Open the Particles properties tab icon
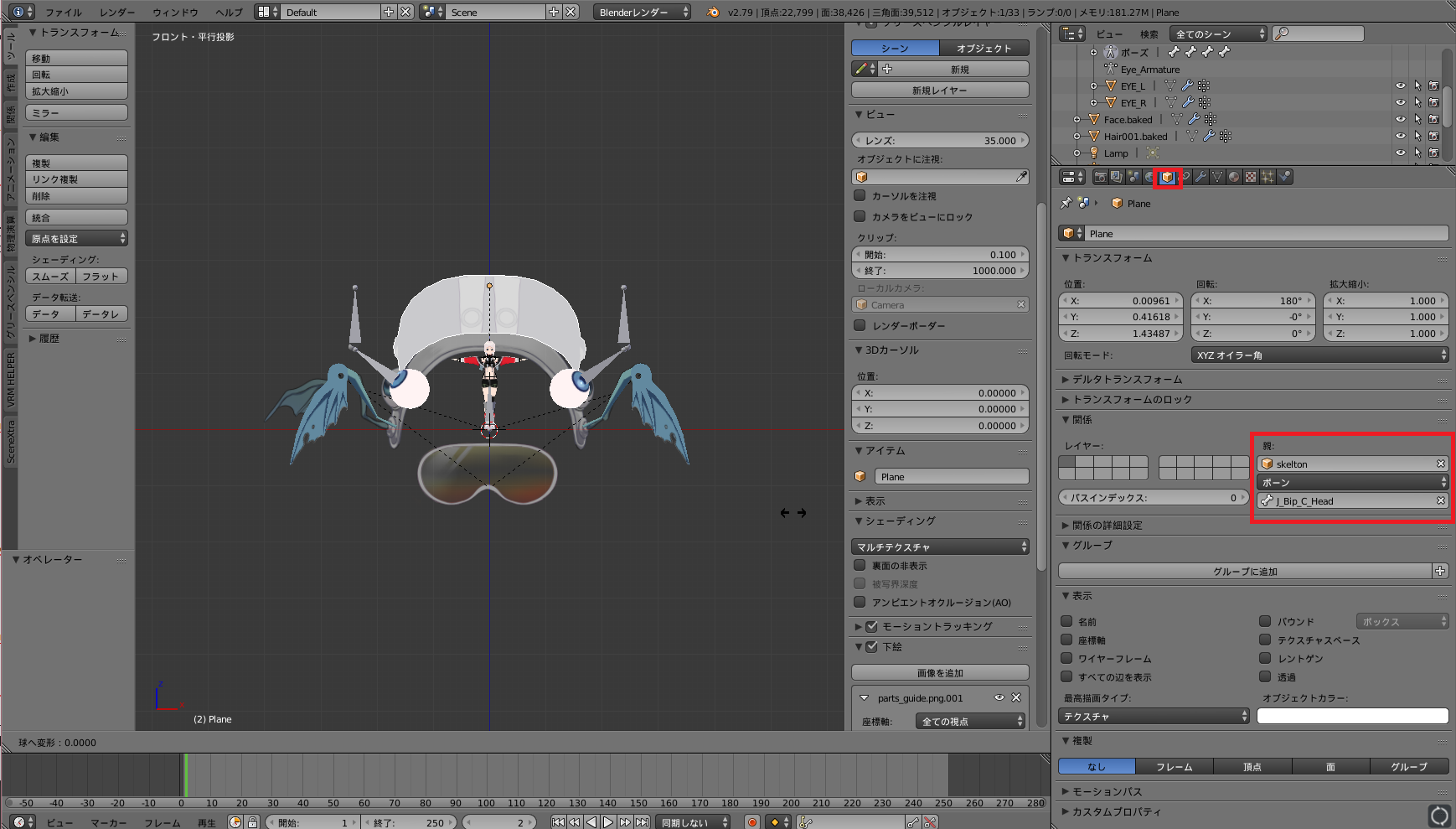1456x829 pixels. coord(1268,177)
